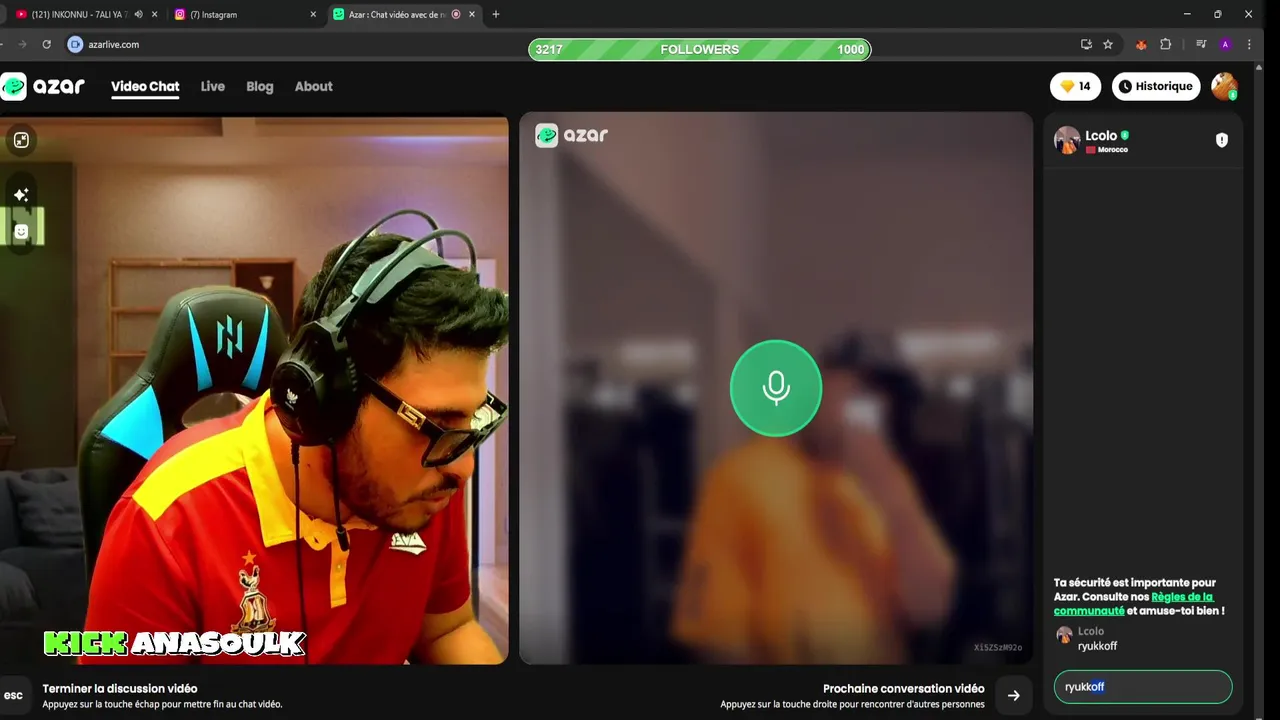Click Prochaine conversation vidéo label
This screenshot has width=1280, height=720.
click(903, 689)
